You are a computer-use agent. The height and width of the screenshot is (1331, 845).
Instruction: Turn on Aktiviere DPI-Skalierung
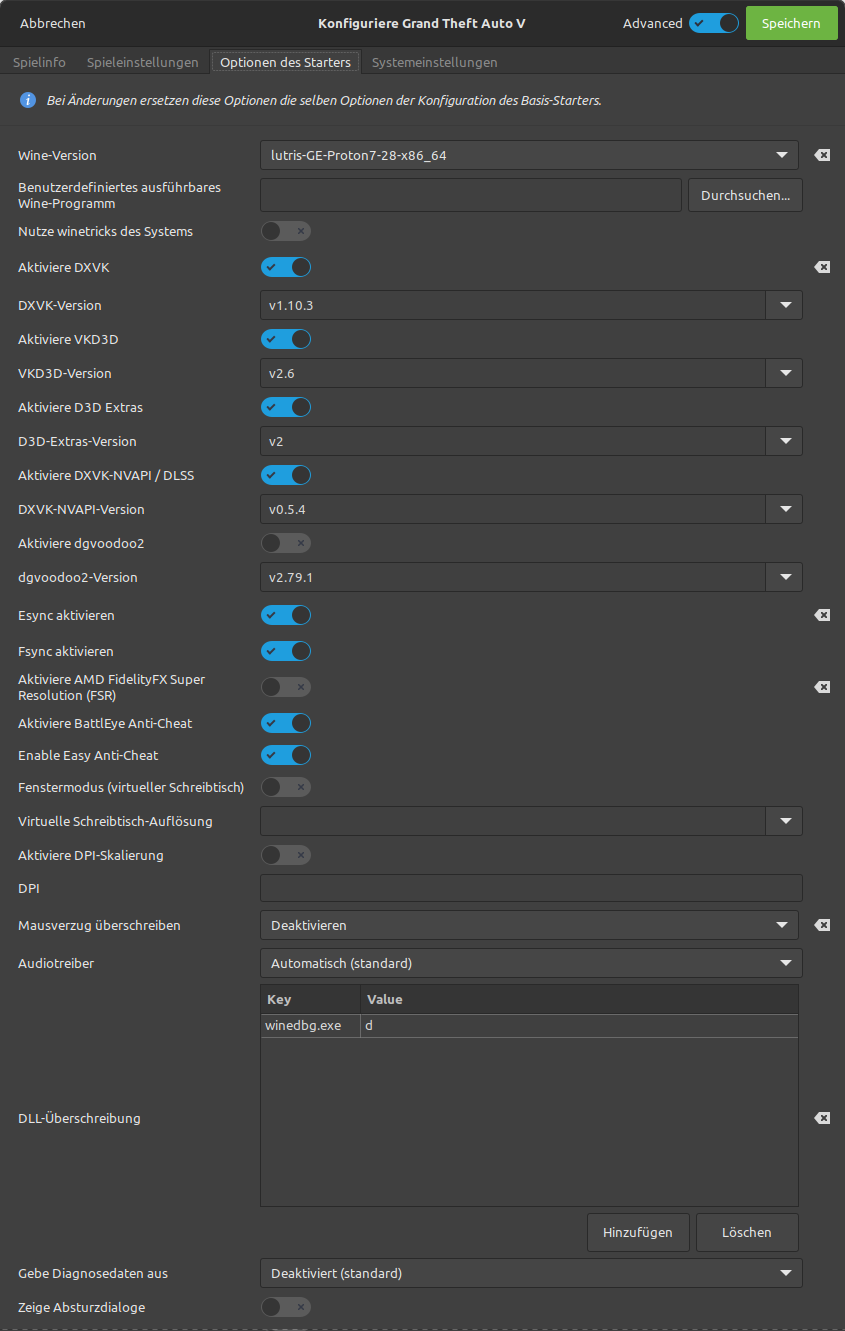coord(286,855)
